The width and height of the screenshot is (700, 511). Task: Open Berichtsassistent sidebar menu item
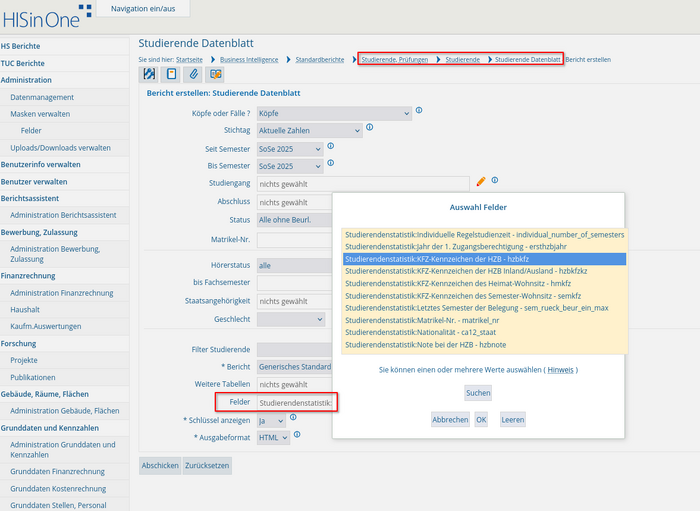coord(30,199)
